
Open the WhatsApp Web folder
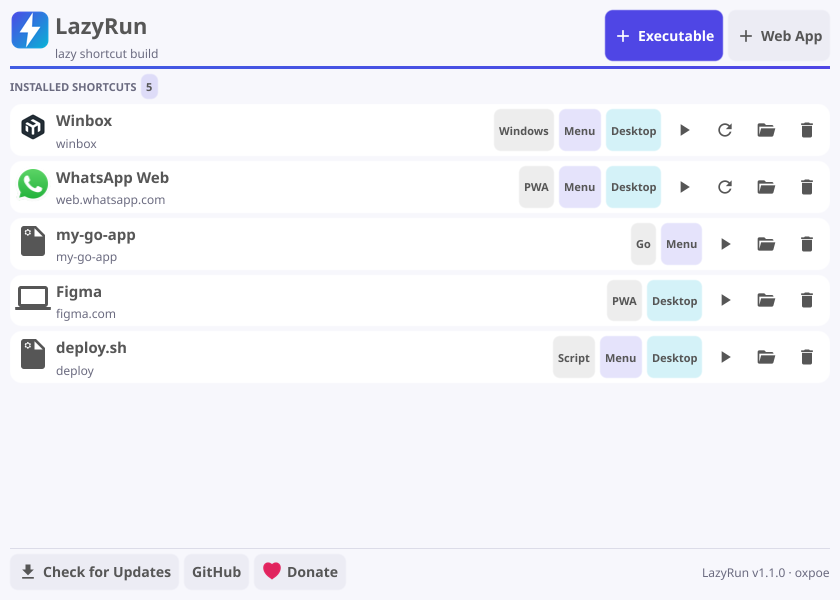pos(766,187)
